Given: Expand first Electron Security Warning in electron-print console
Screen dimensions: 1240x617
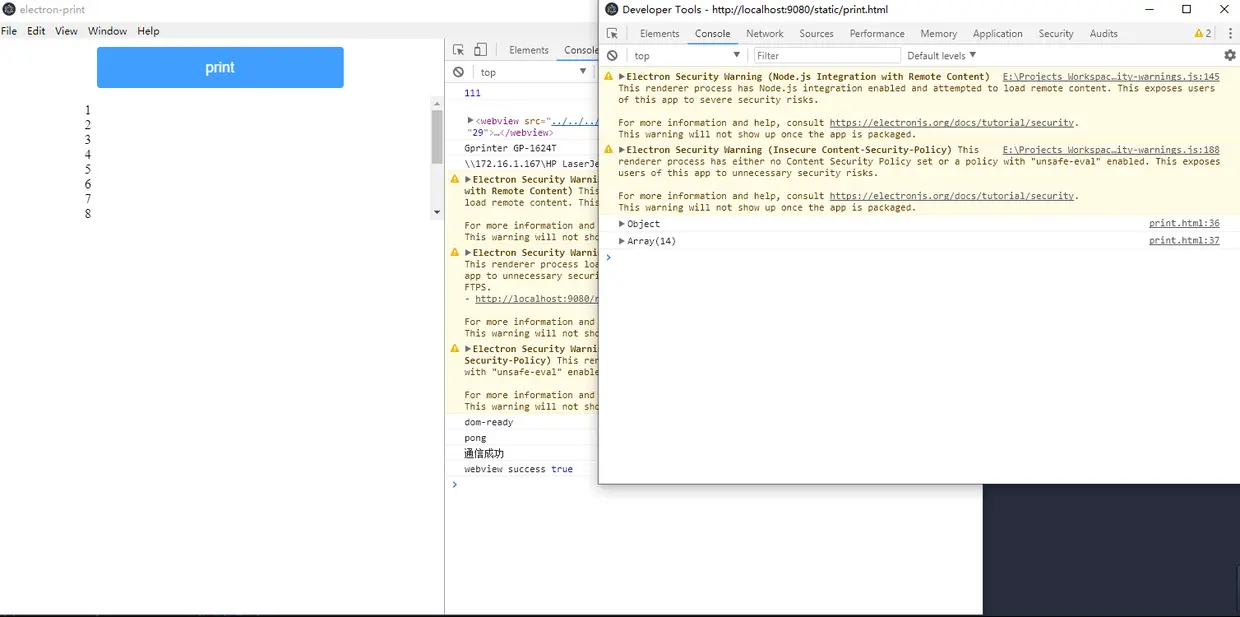Looking at the screenshot, I should click(468, 180).
